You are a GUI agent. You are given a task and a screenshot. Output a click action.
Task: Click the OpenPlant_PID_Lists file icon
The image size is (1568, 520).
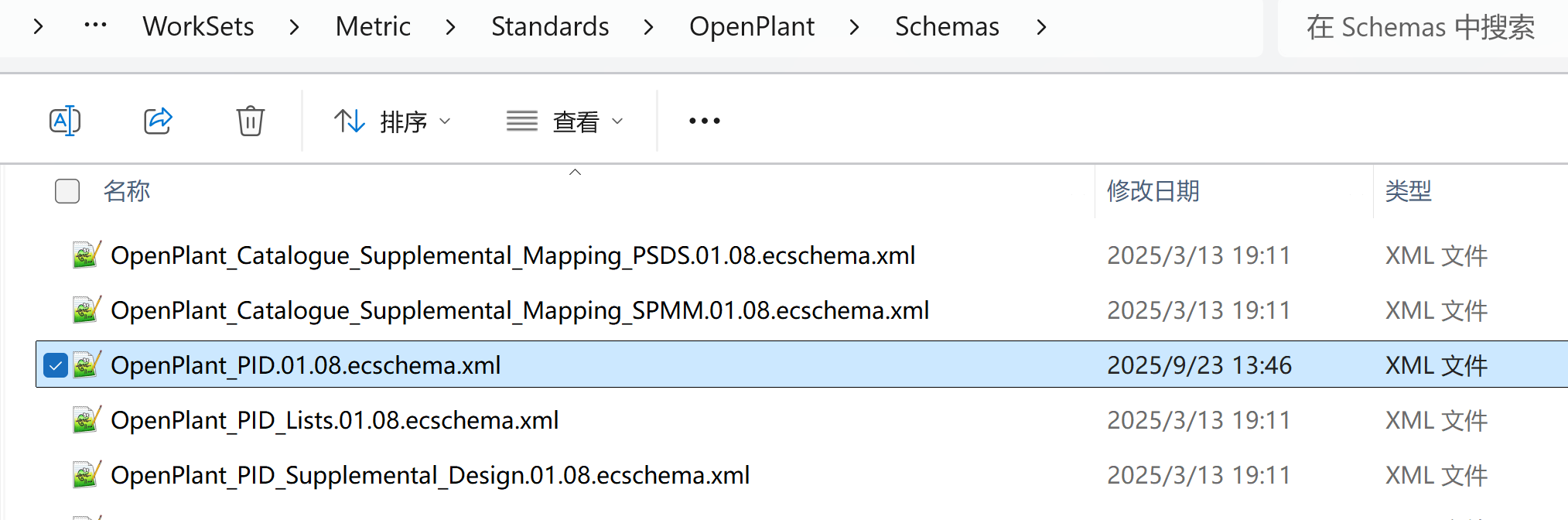(86, 420)
